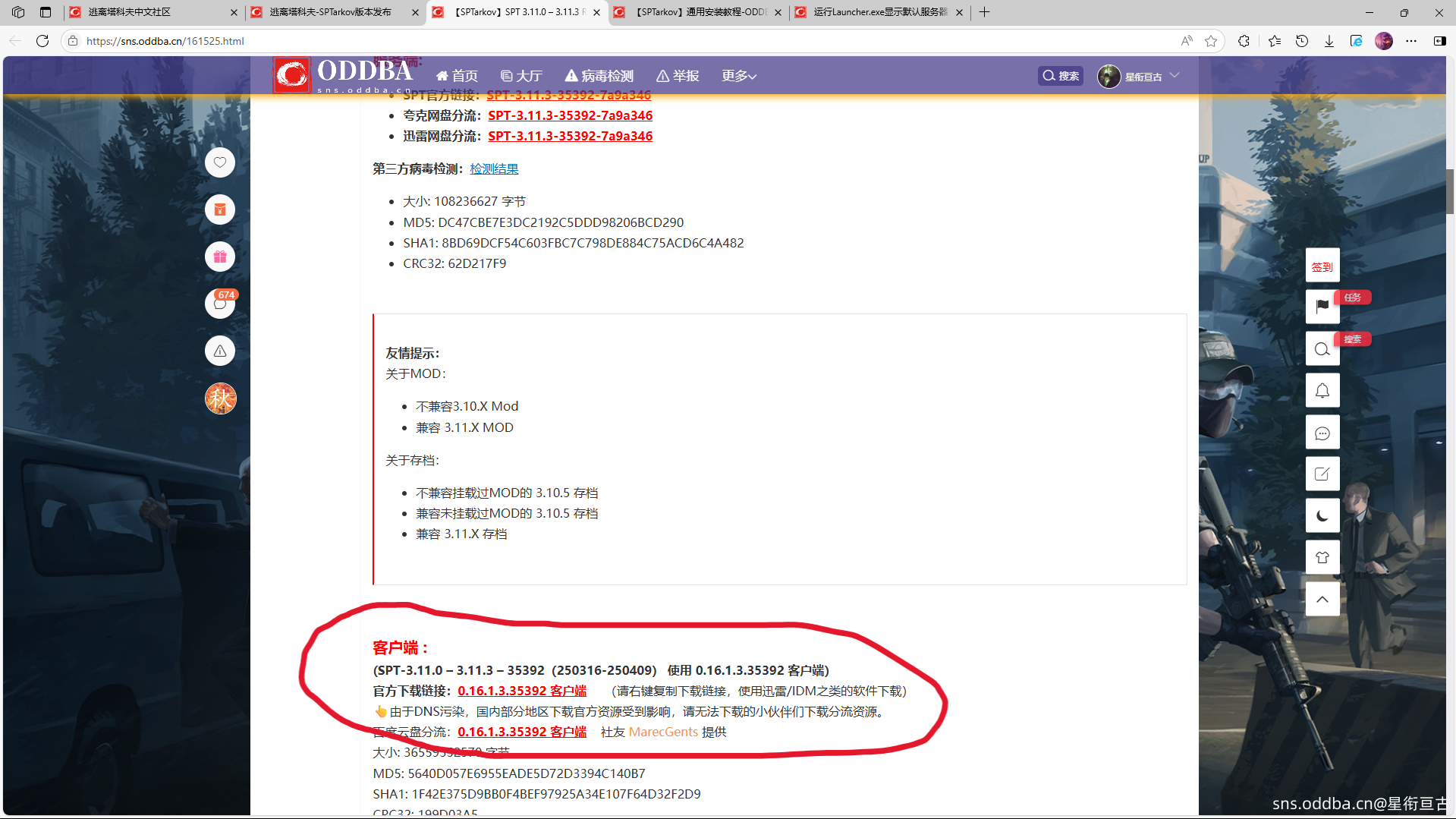Open 大厅 hall menu item
The width and height of the screenshot is (1456, 819).
pyautogui.click(x=521, y=76)
